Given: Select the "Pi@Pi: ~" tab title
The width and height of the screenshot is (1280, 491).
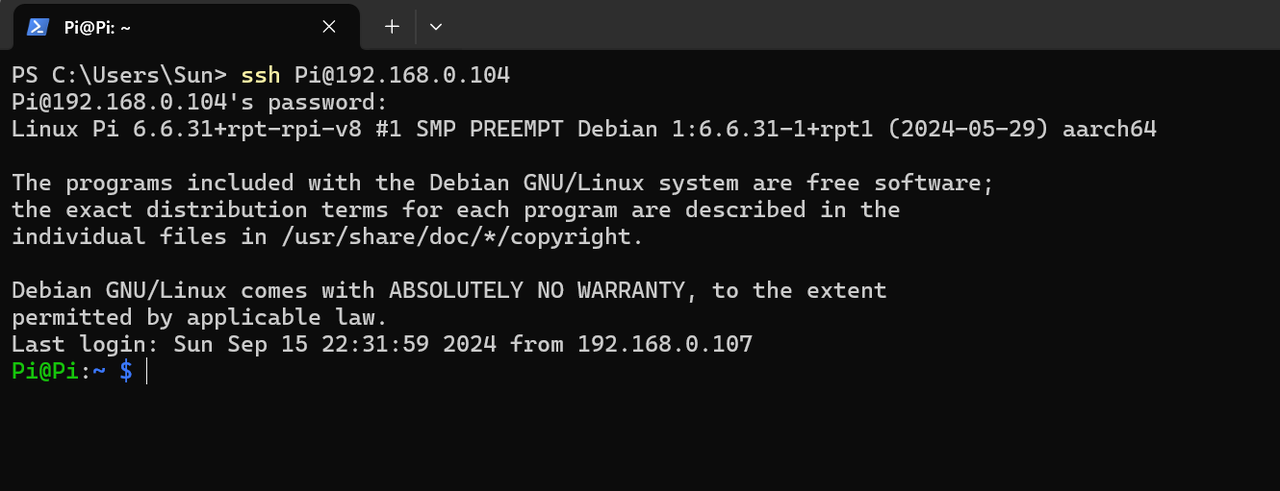Looking at the screenshot, I should tap(97, 28).
